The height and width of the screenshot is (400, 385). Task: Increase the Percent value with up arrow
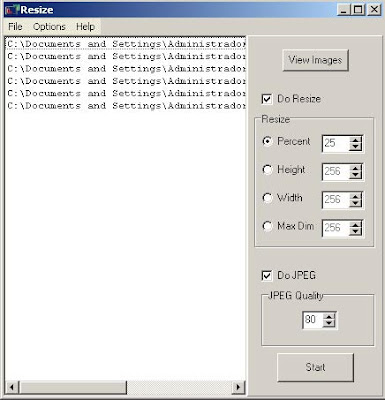[355, 140]
